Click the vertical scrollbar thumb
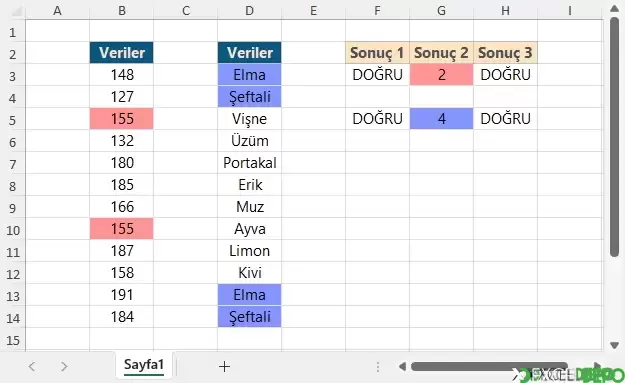The image size is (625, 383). [614, 137]
